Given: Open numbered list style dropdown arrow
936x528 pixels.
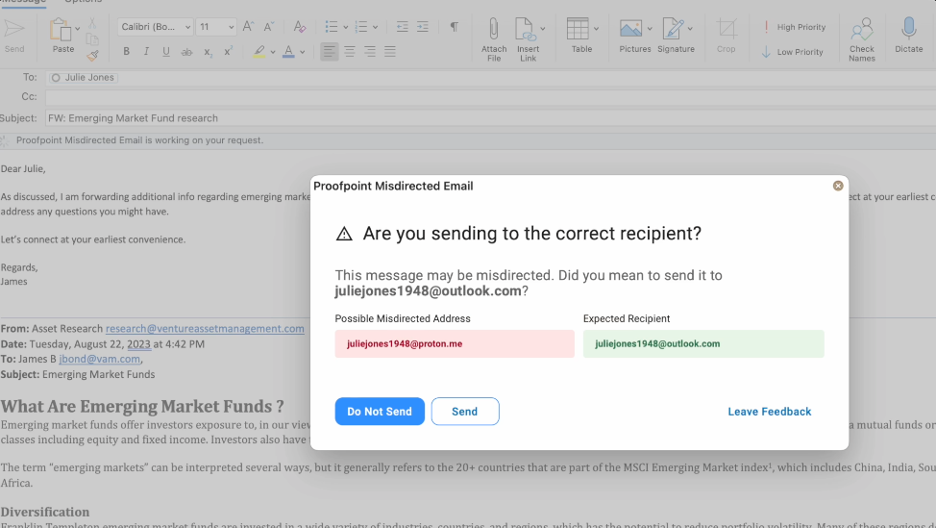Looking at the screenshot, I should click(x=375, y=27).
